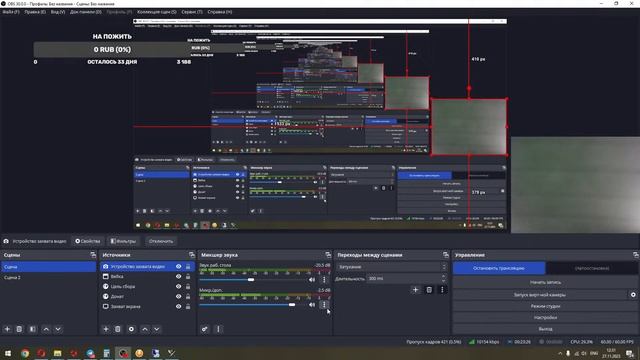Open advanced audio properties gear in mixer

(x=204, y=329)
